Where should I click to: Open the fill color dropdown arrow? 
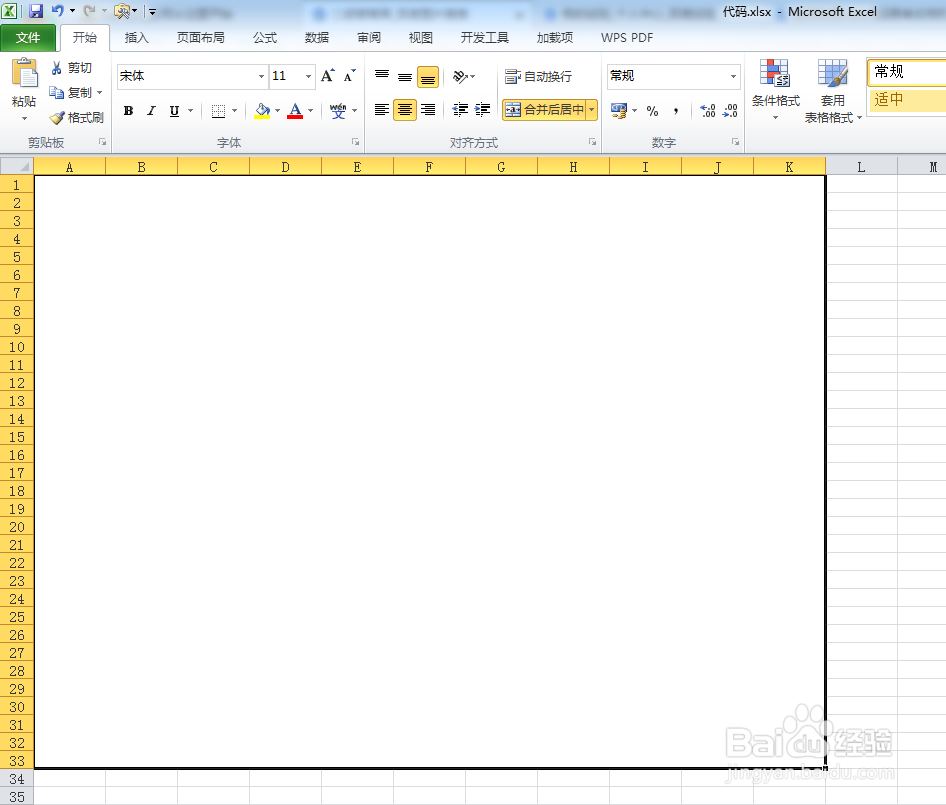tap(278, 111)
